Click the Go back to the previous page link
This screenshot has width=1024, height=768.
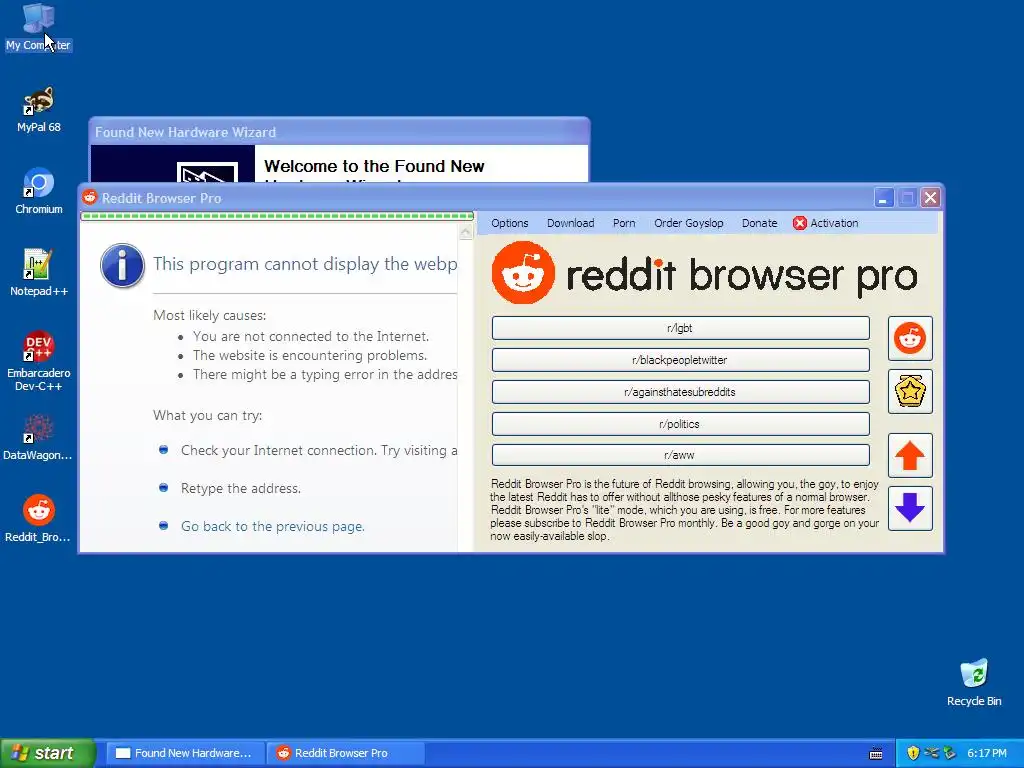pos(272,526)
